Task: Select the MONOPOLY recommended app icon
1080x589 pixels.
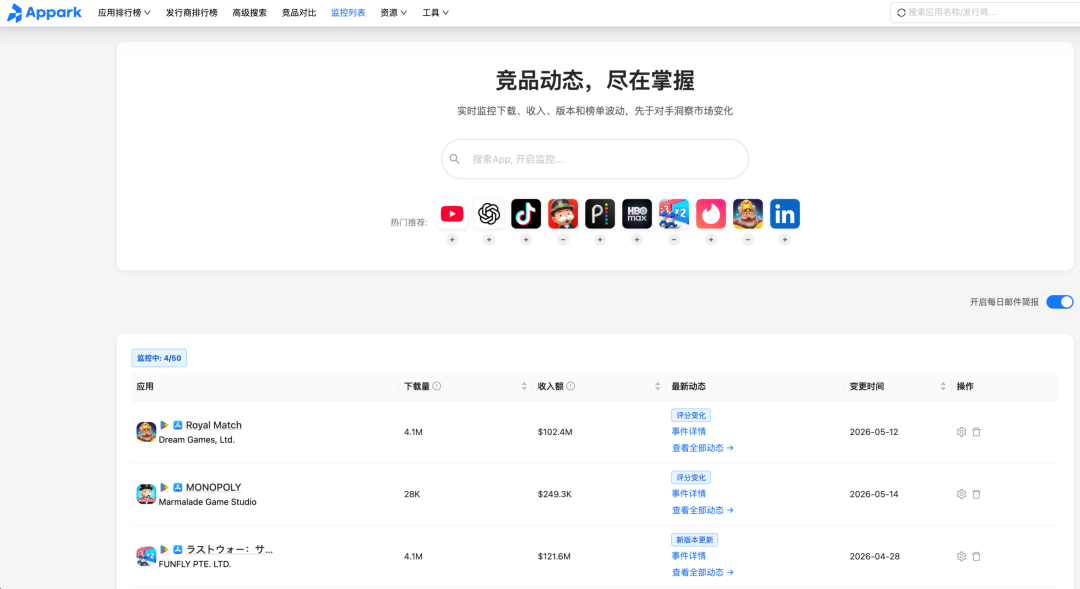Action: [x=563, y=214]
